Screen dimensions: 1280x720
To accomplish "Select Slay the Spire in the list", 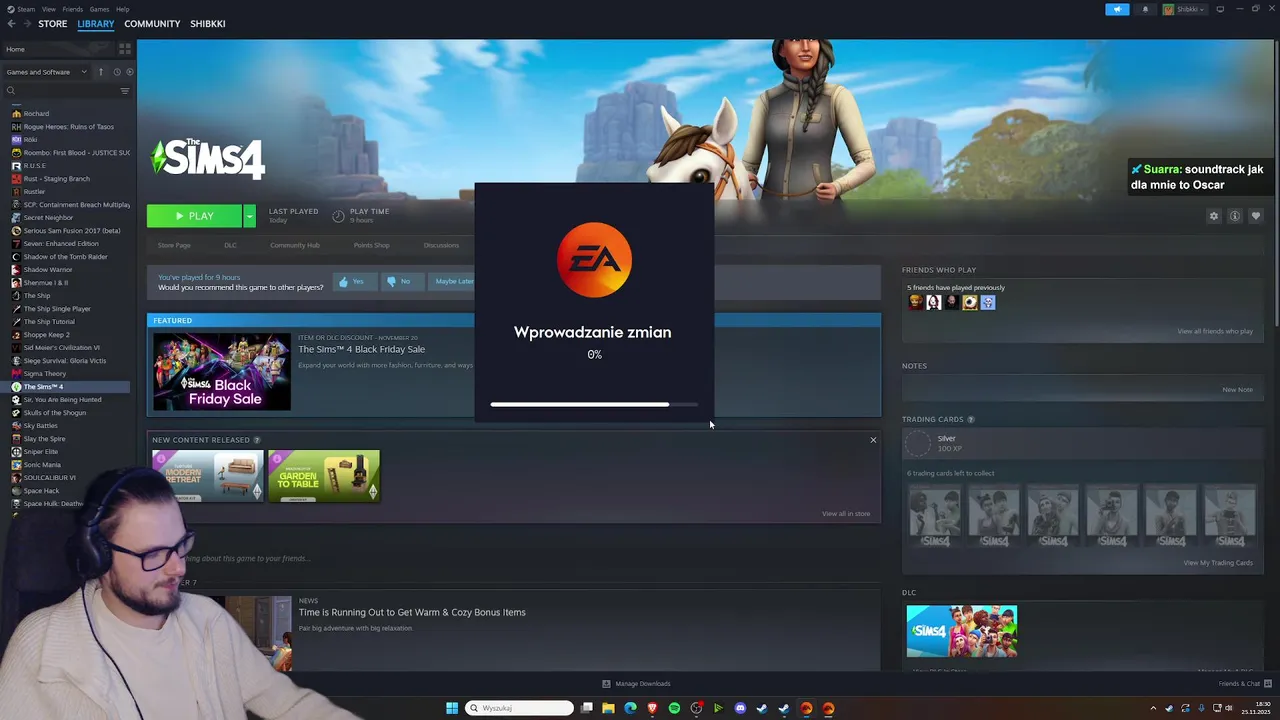I will pyautogui.click(x=44, y=439).
